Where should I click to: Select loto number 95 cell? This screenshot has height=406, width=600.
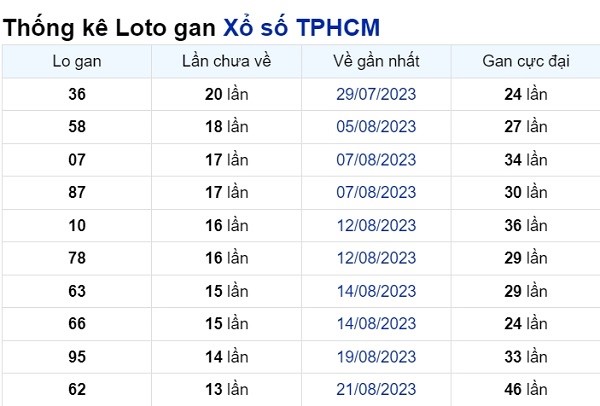point(77,356)
